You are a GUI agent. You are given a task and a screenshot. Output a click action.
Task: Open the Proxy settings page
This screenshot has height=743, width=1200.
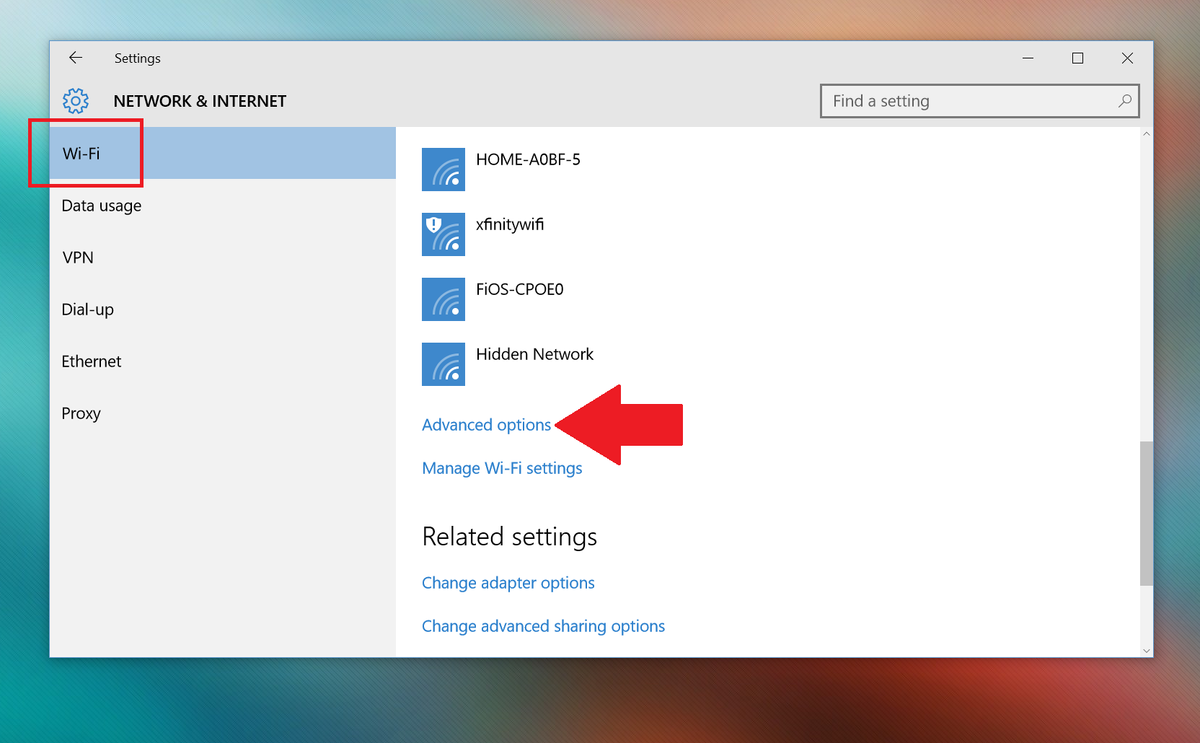(x=81, y=413)
